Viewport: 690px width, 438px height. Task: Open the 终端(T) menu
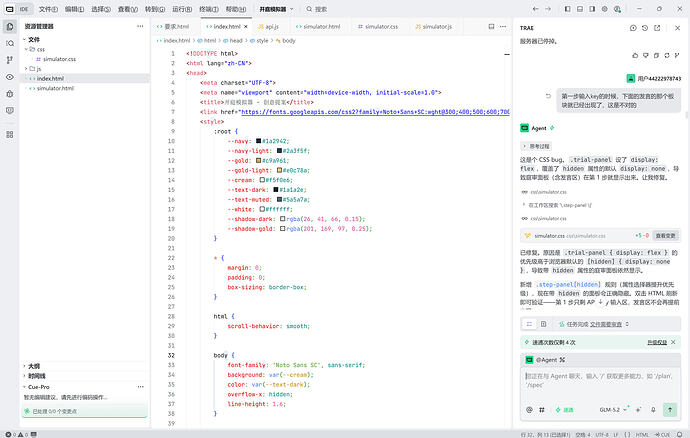pyautogui.click(x=209, y=9)
